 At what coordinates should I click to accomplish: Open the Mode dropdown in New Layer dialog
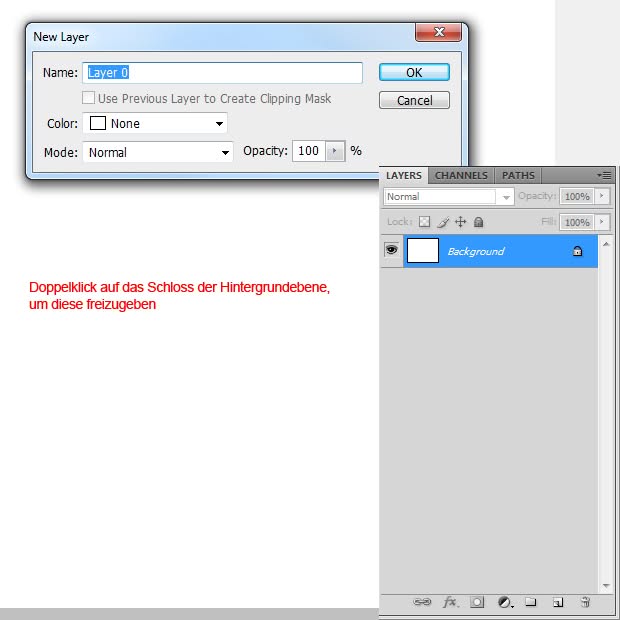tap(158, 152)
